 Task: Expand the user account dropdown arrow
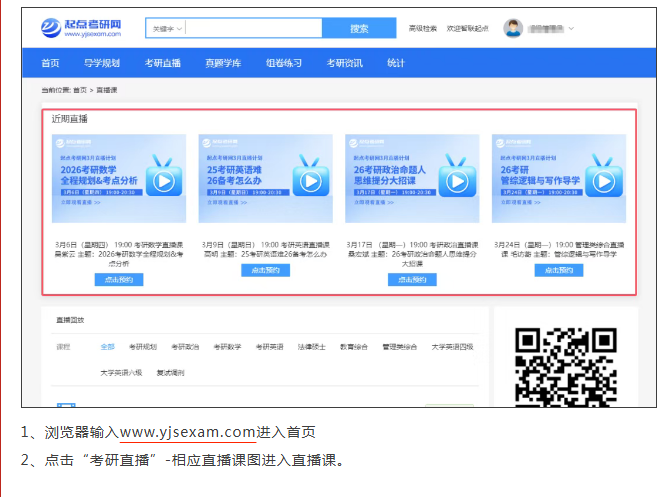pyautogui.click(x=571, y=29)
